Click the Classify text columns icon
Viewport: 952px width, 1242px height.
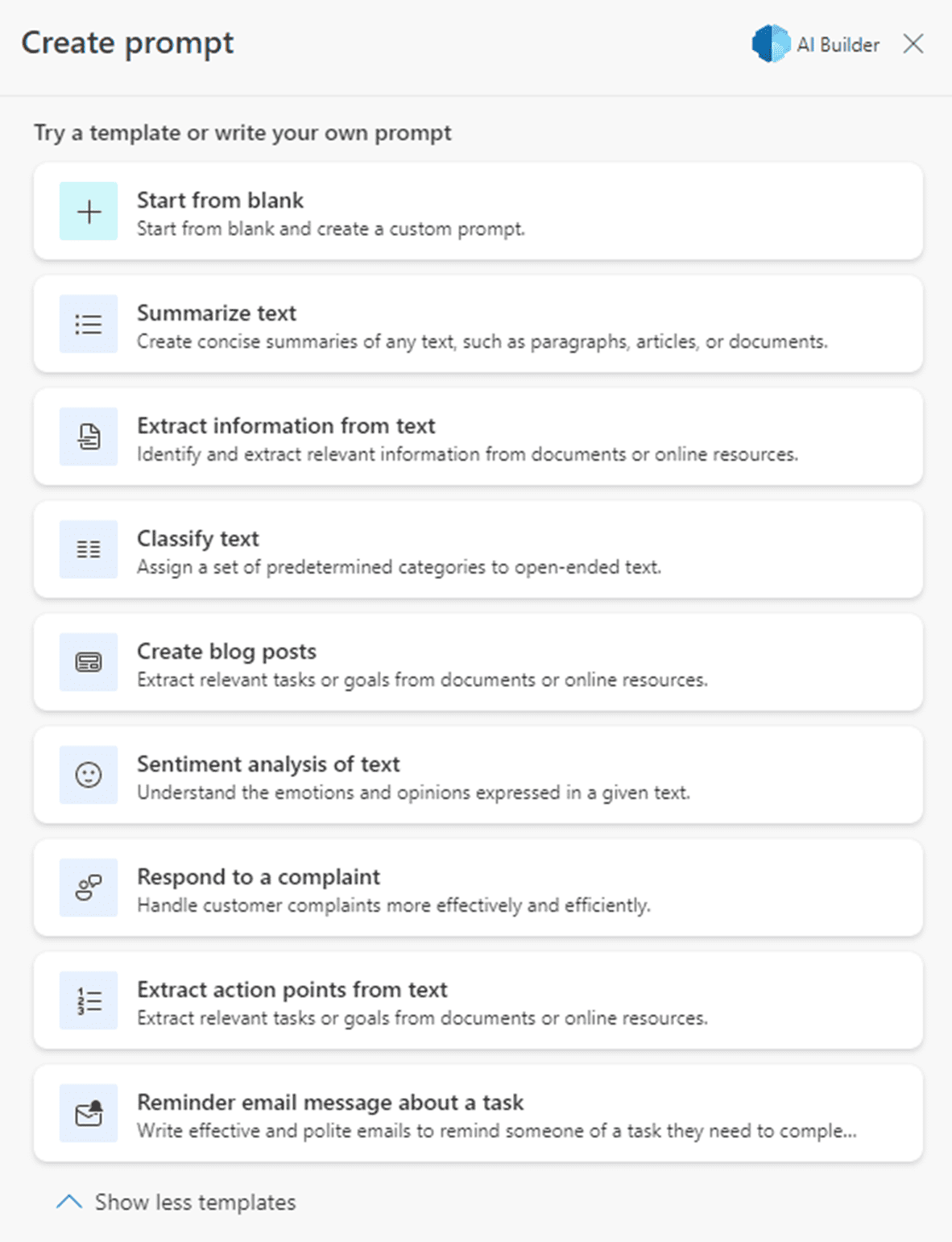(x=89, y=550)
